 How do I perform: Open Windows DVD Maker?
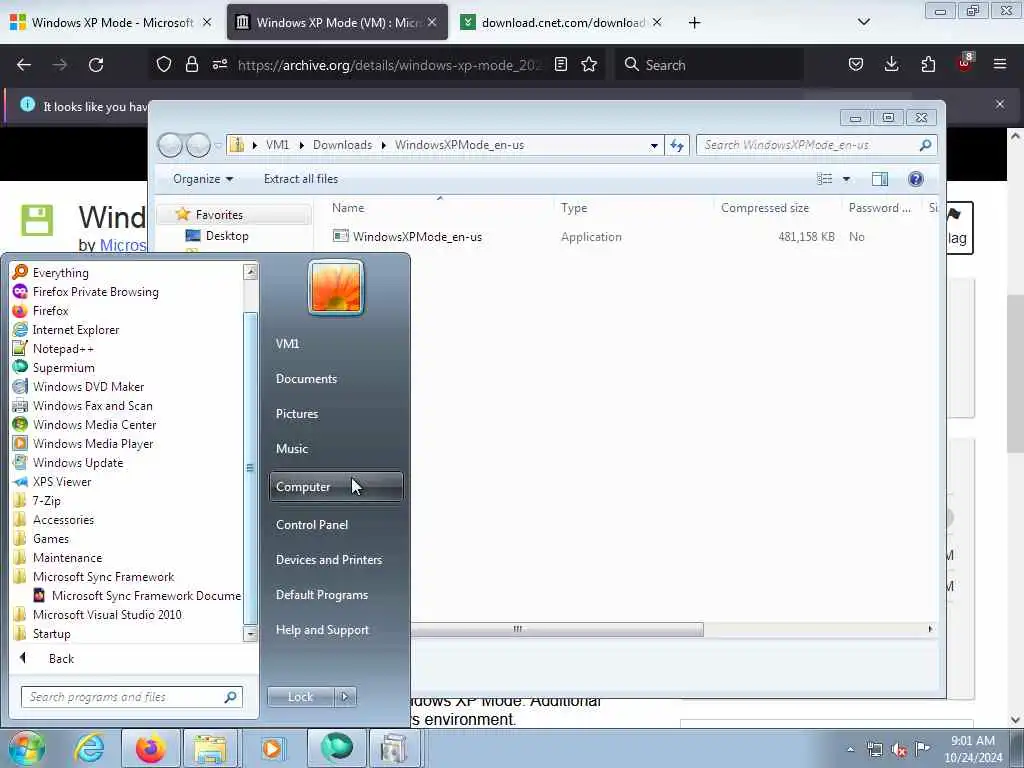point(88,387)
